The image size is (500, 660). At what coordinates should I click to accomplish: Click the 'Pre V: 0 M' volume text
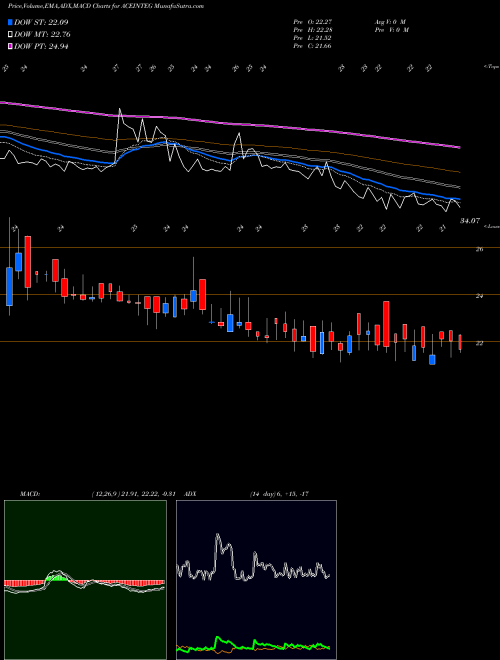click(392, 30)
